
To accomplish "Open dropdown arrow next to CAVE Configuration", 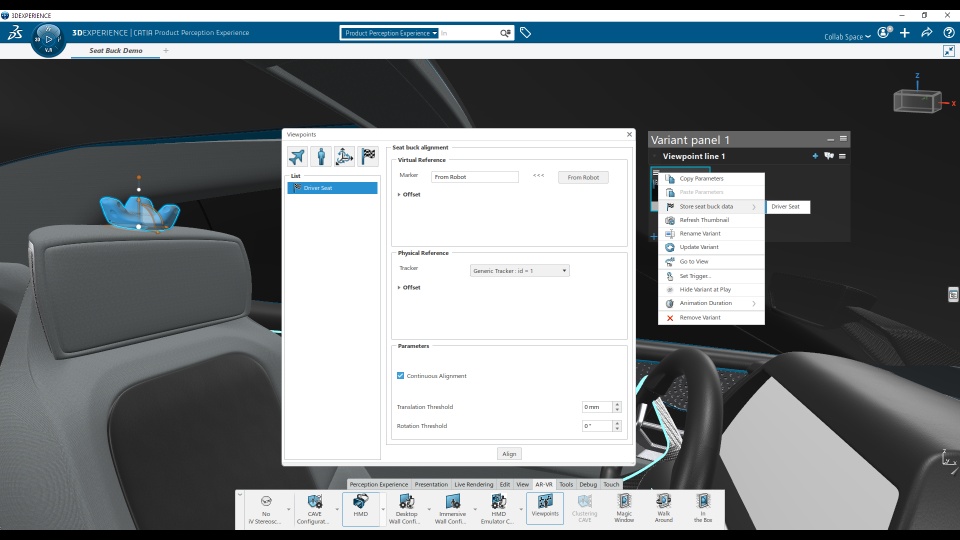I will 337,509.
